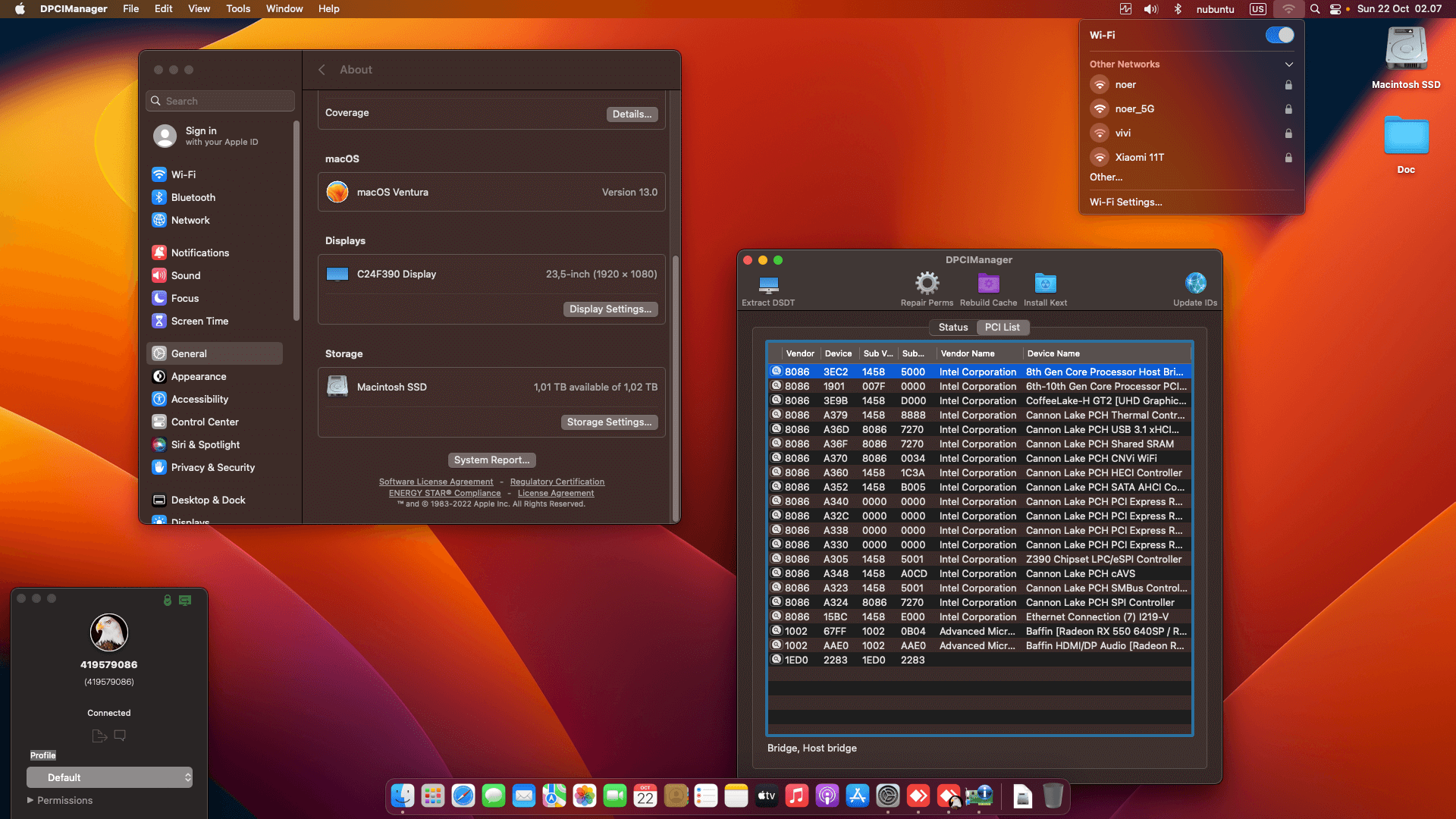Open DPCIManager icon in the Dock
Viewport: 1456px width, 819px height.
click(979, 795)
